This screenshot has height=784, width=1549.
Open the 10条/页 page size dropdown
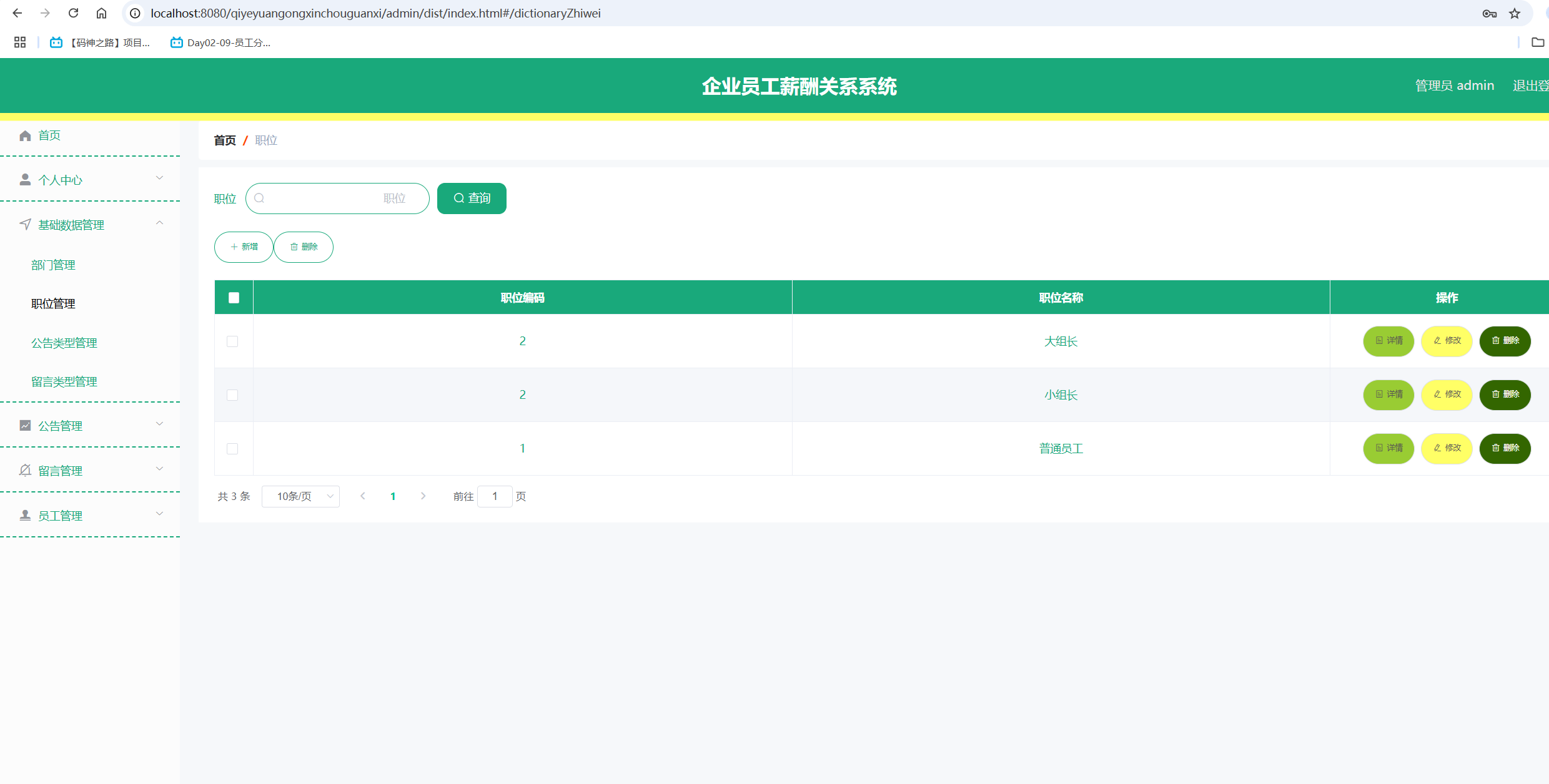click(300, 496)
